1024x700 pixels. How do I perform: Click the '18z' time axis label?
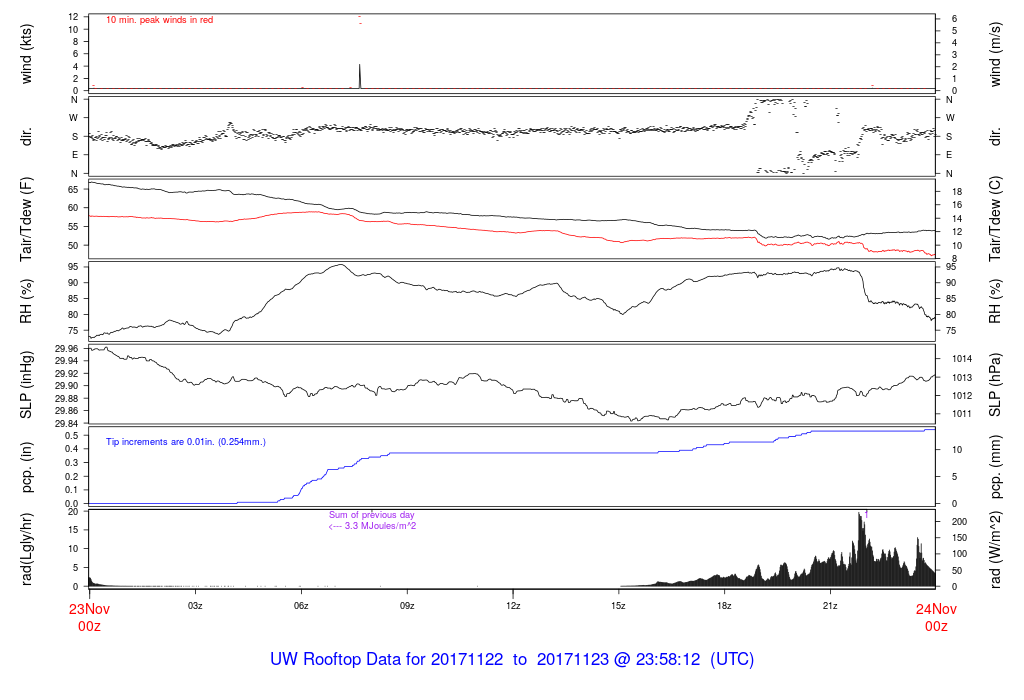724,606
